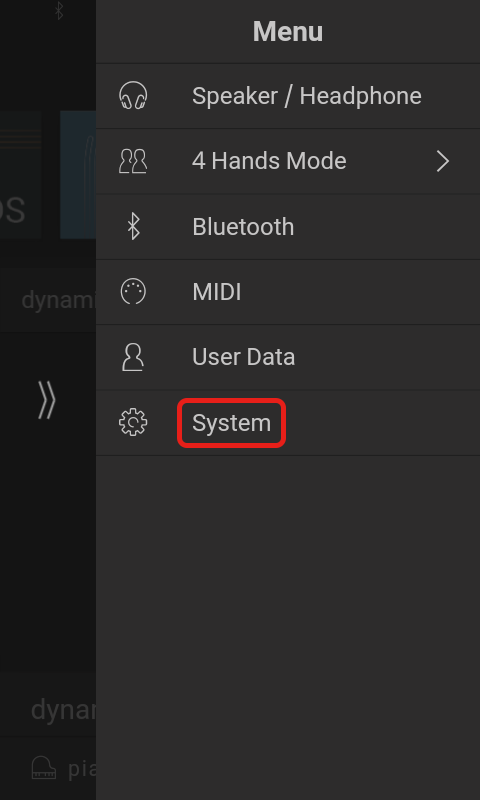Open the MIDI menu entry
The width and height of the screenshot is (480, 800).
288,292
